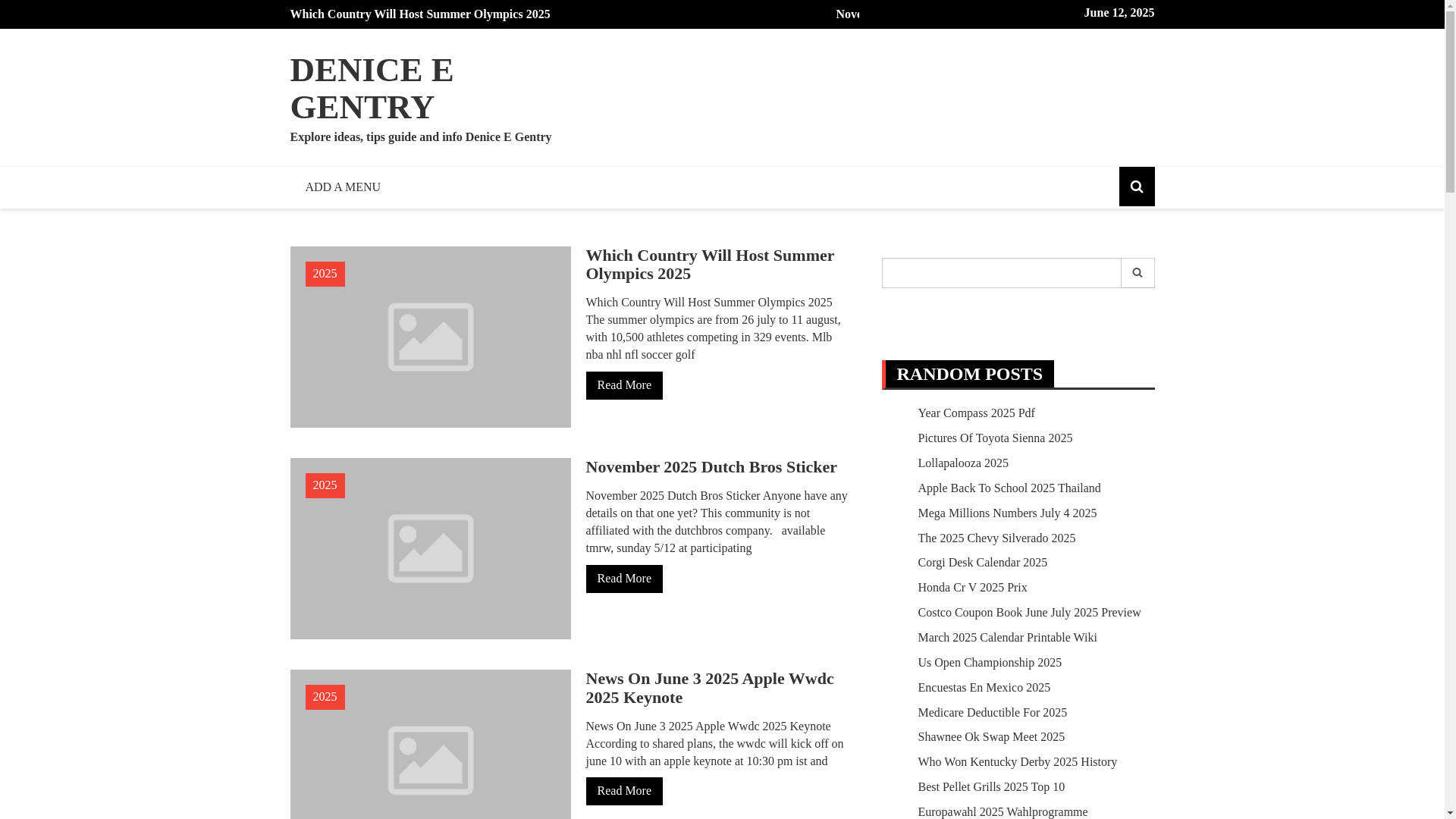The image size is (1456, 819).
Task: Open Encuestas En Mexico 2025 link
Action: point(984,688)
